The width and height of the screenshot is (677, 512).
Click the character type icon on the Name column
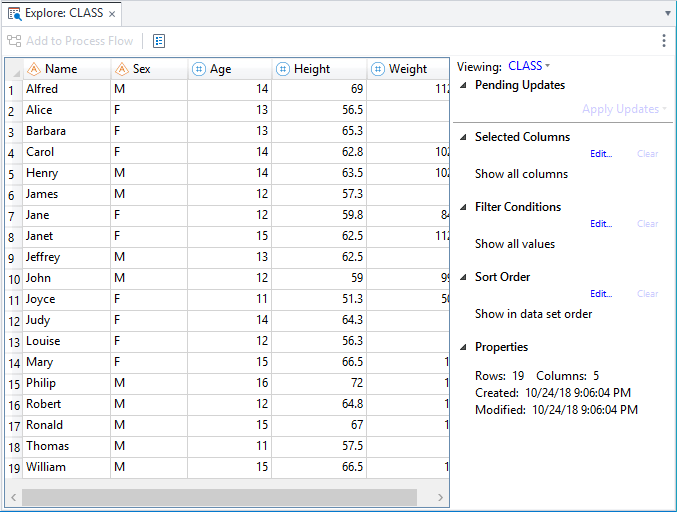[x=33, y=69]
